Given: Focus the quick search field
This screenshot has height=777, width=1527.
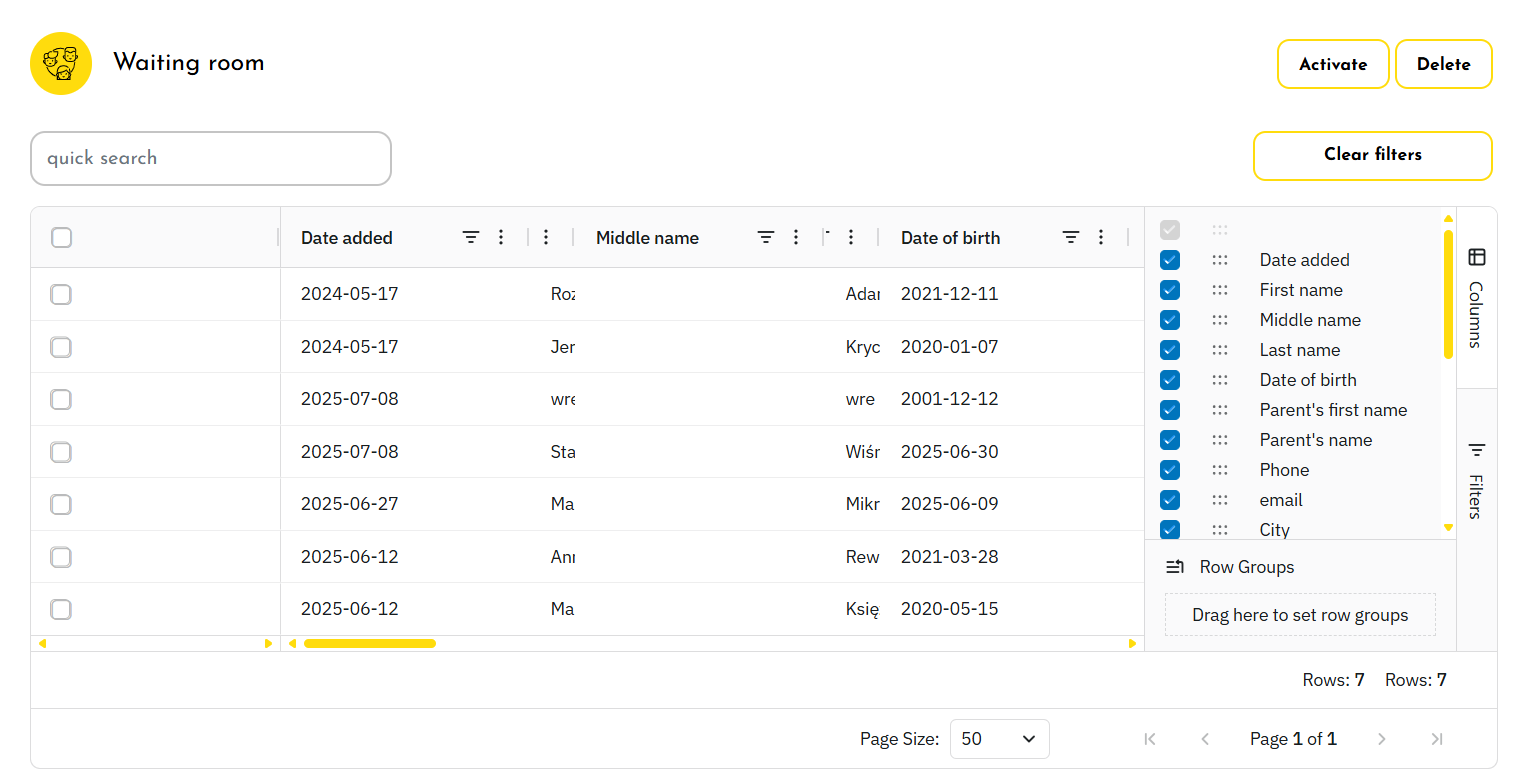Looking at the screenshot, I should 210,158.
